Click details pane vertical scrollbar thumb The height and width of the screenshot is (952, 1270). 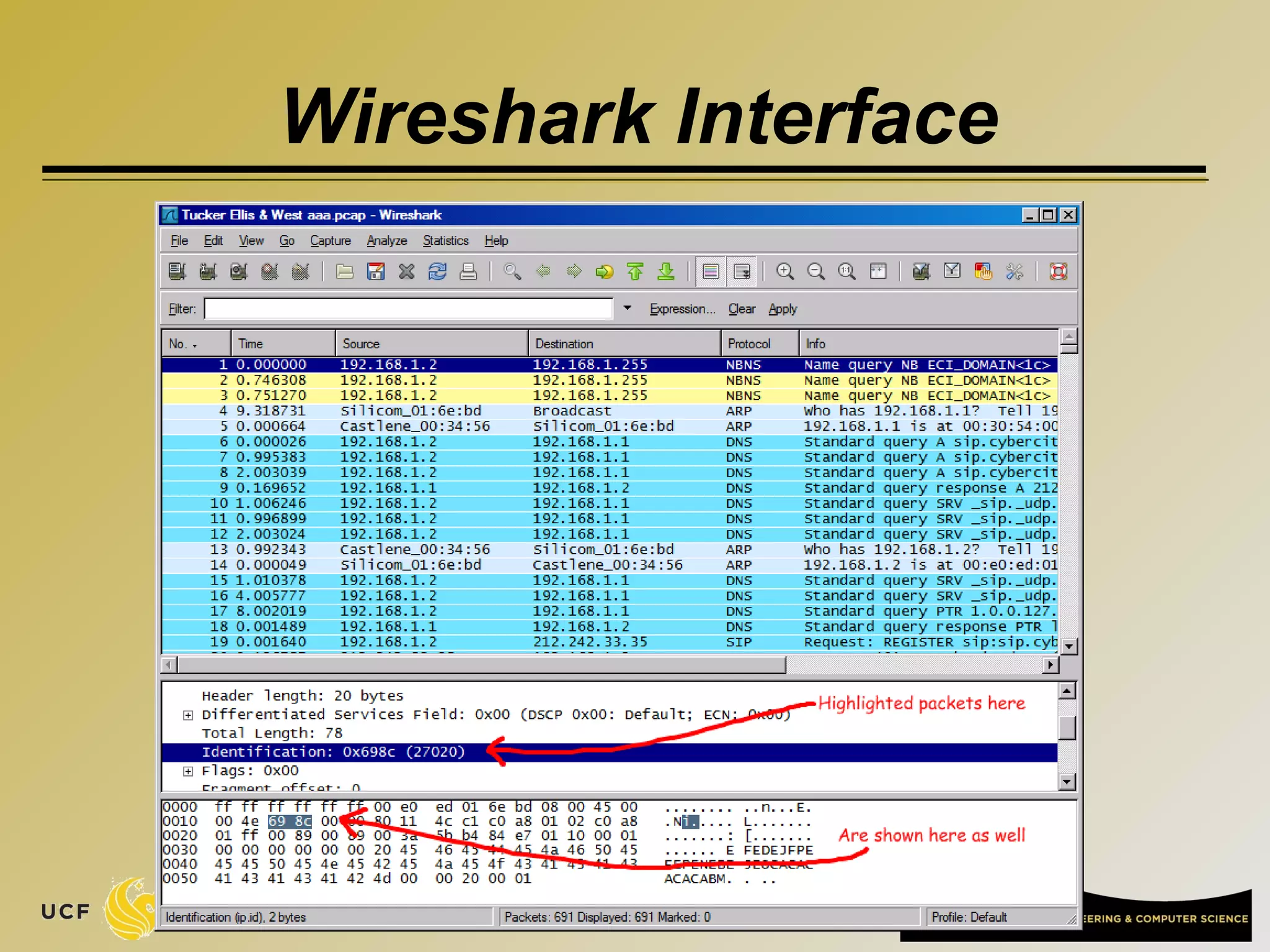coord(1067,728)
